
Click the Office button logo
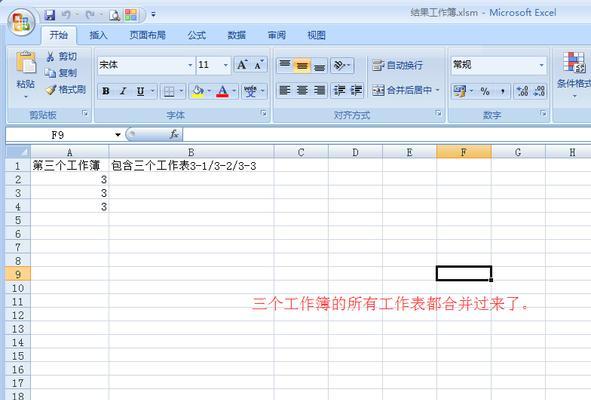coord(21,23)
